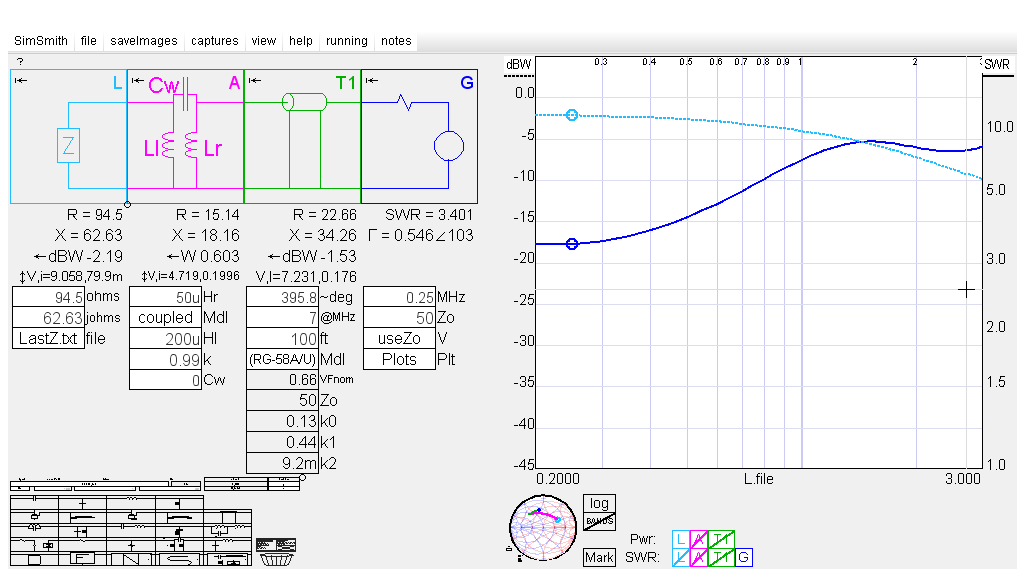The width and height of the screenshot is (1025, 577).
Task: Click the 62.63 johms field
Action: pos(48,318)
